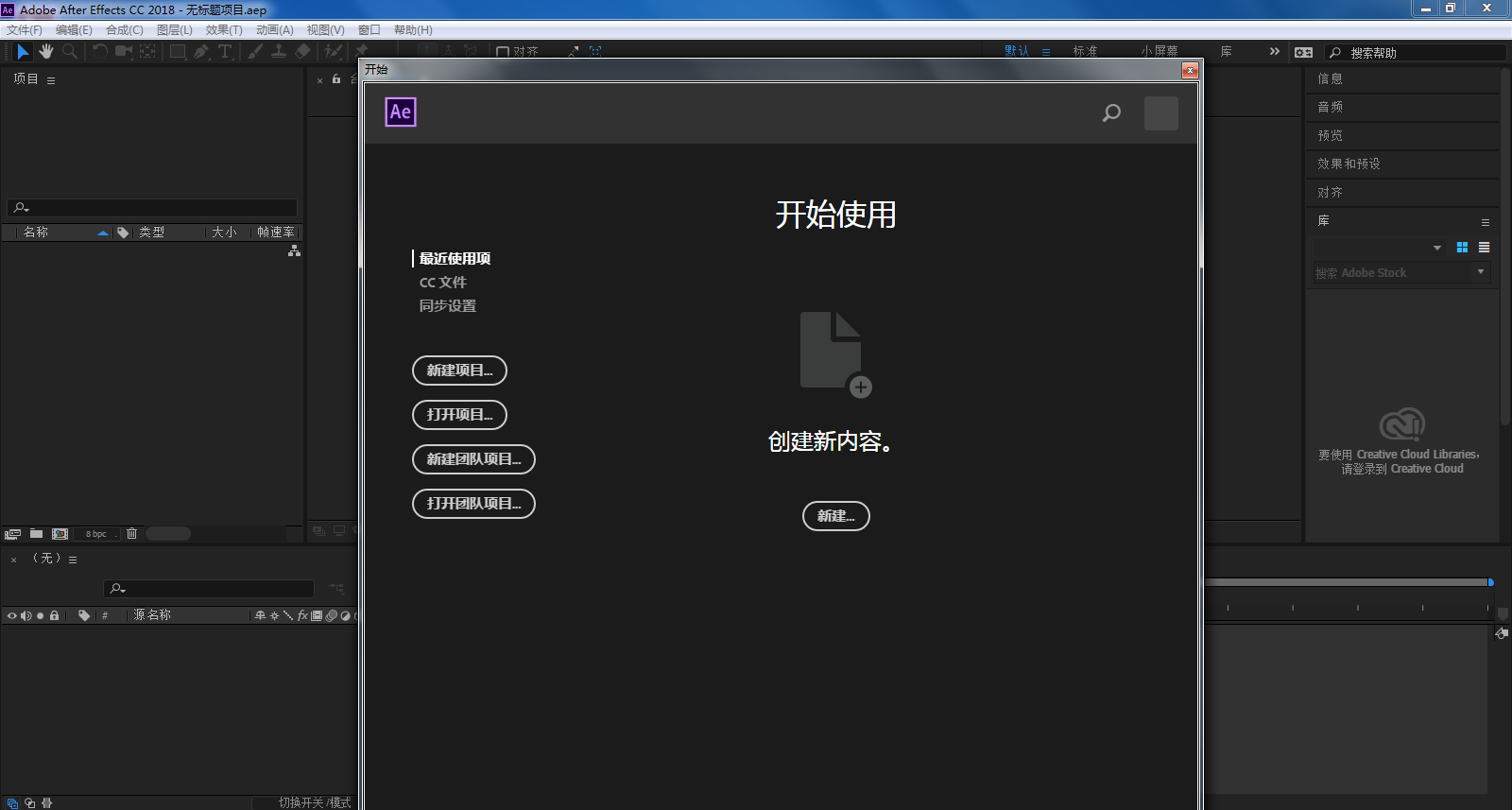This screenshot has width=1512, height=810.
Task: Sort project by 名称 column arrow
Action: click(103, 233)
